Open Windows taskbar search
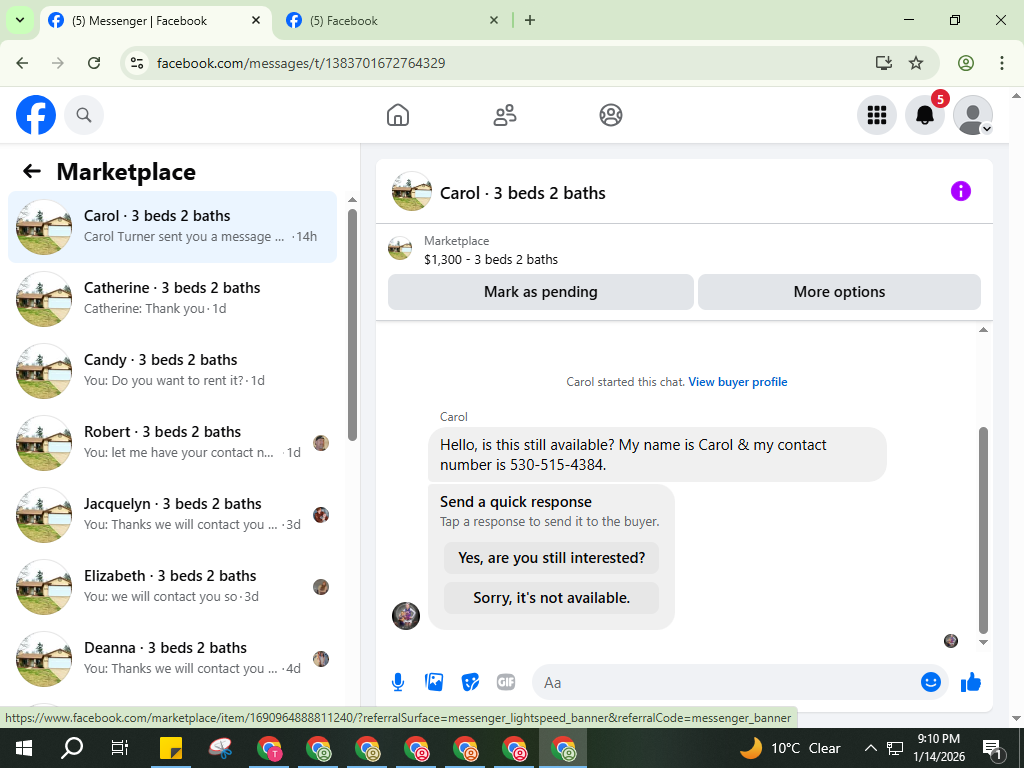Screen dimensions: 1024x768 coord(72,748)
